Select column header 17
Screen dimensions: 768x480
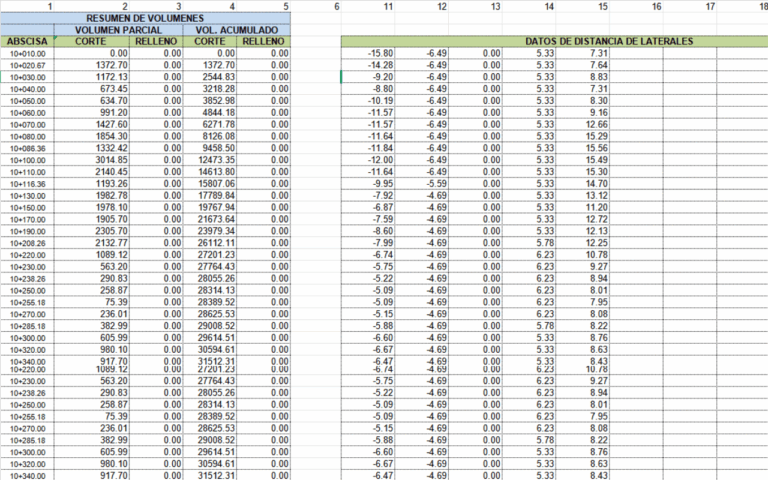tap(710, 6)
